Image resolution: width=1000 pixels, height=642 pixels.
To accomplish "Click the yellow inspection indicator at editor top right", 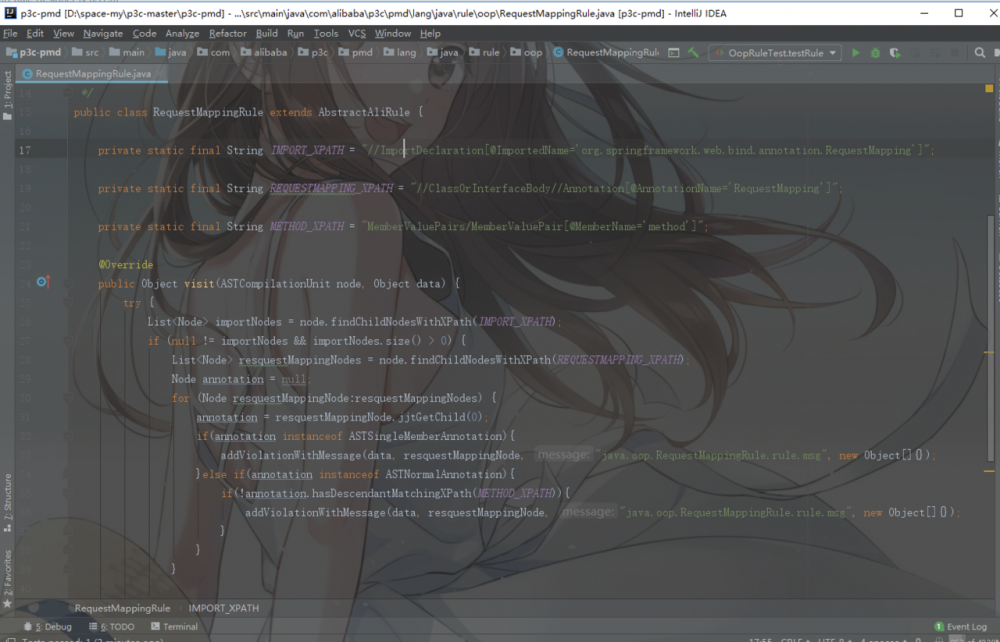I will coord(989,89).
